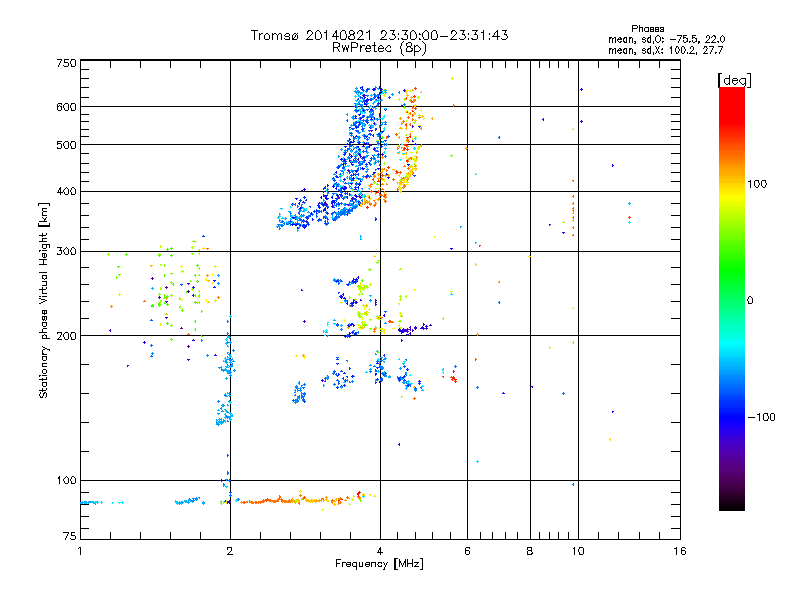Click the "[deg]" unit label above the colorbar
Screen dimensions: 800x600
(x=734, y=80)
